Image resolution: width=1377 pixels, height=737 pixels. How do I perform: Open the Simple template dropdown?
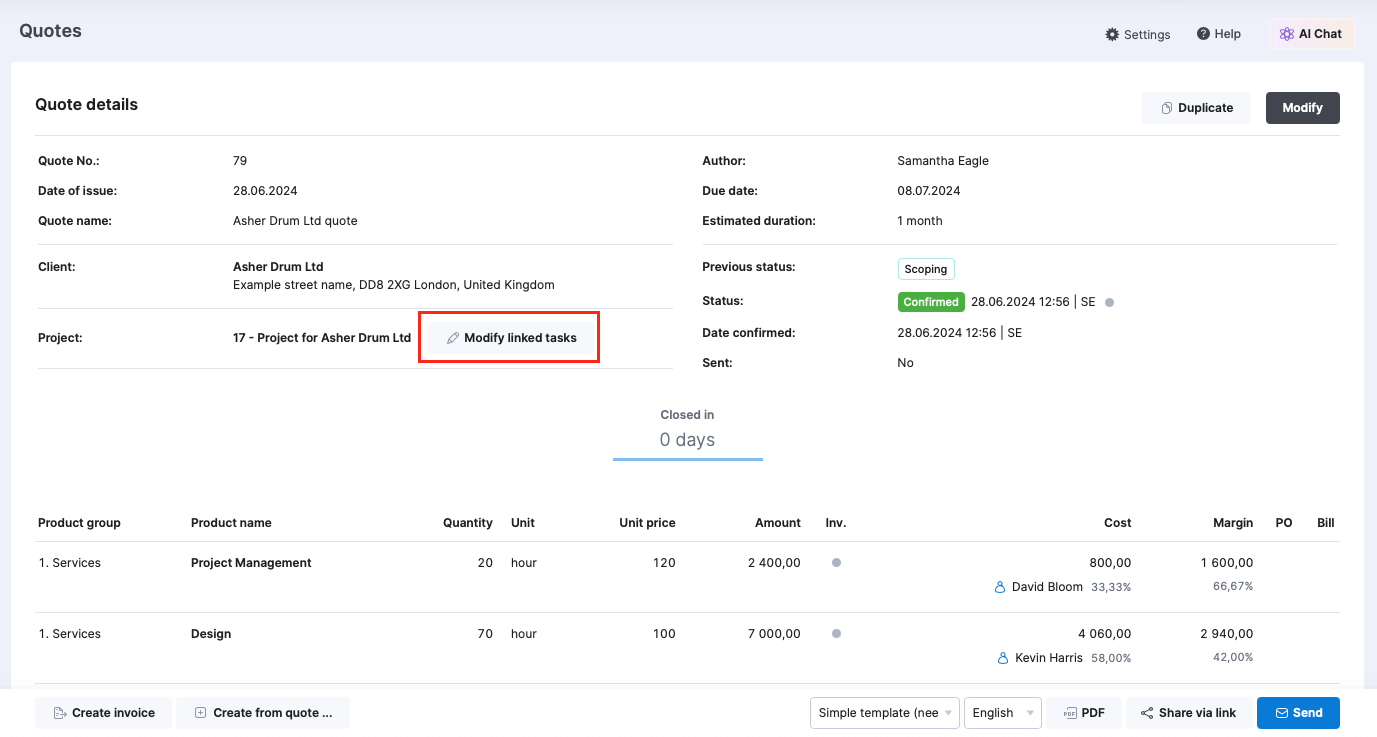(885, 713)
